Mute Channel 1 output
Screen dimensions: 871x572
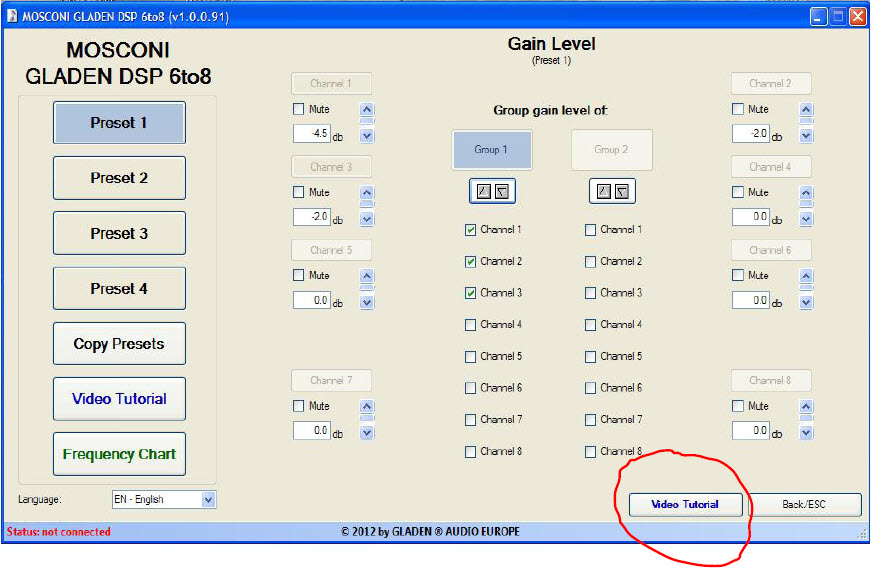tap(299, 109)
